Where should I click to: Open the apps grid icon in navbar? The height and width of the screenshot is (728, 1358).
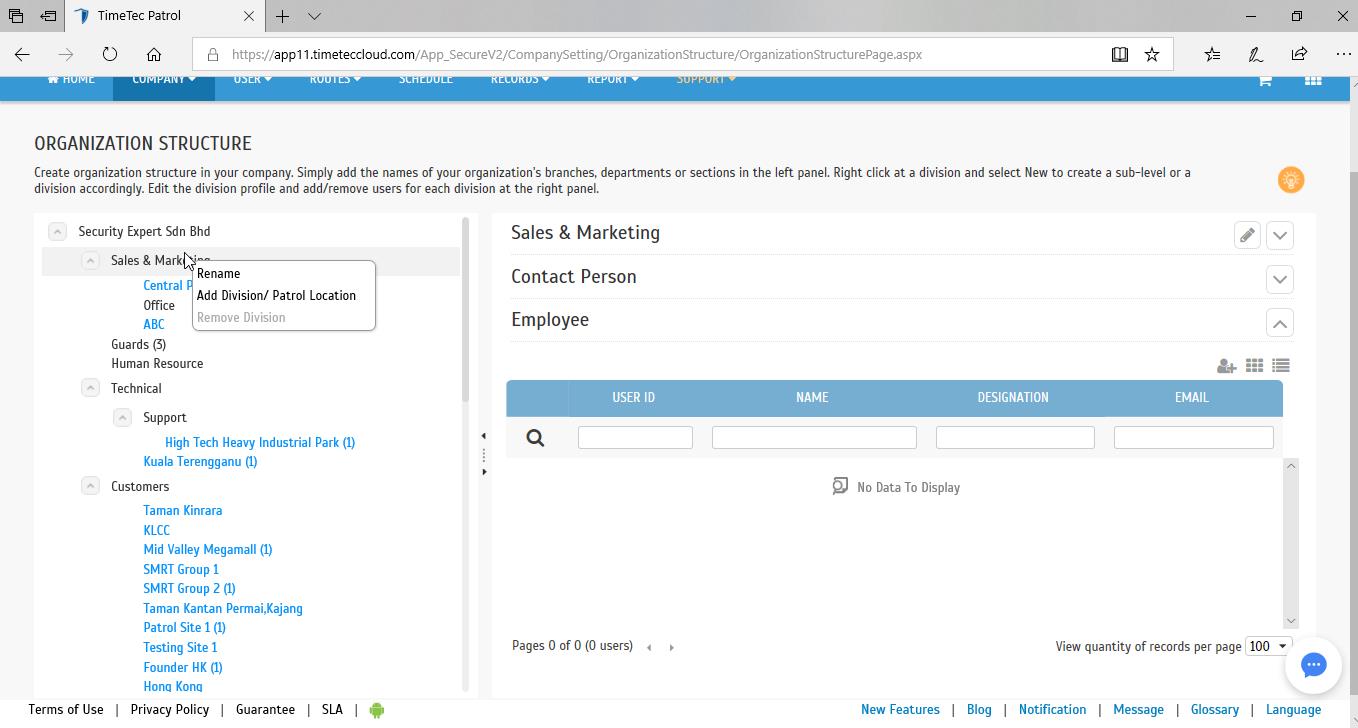point(1313,80)
